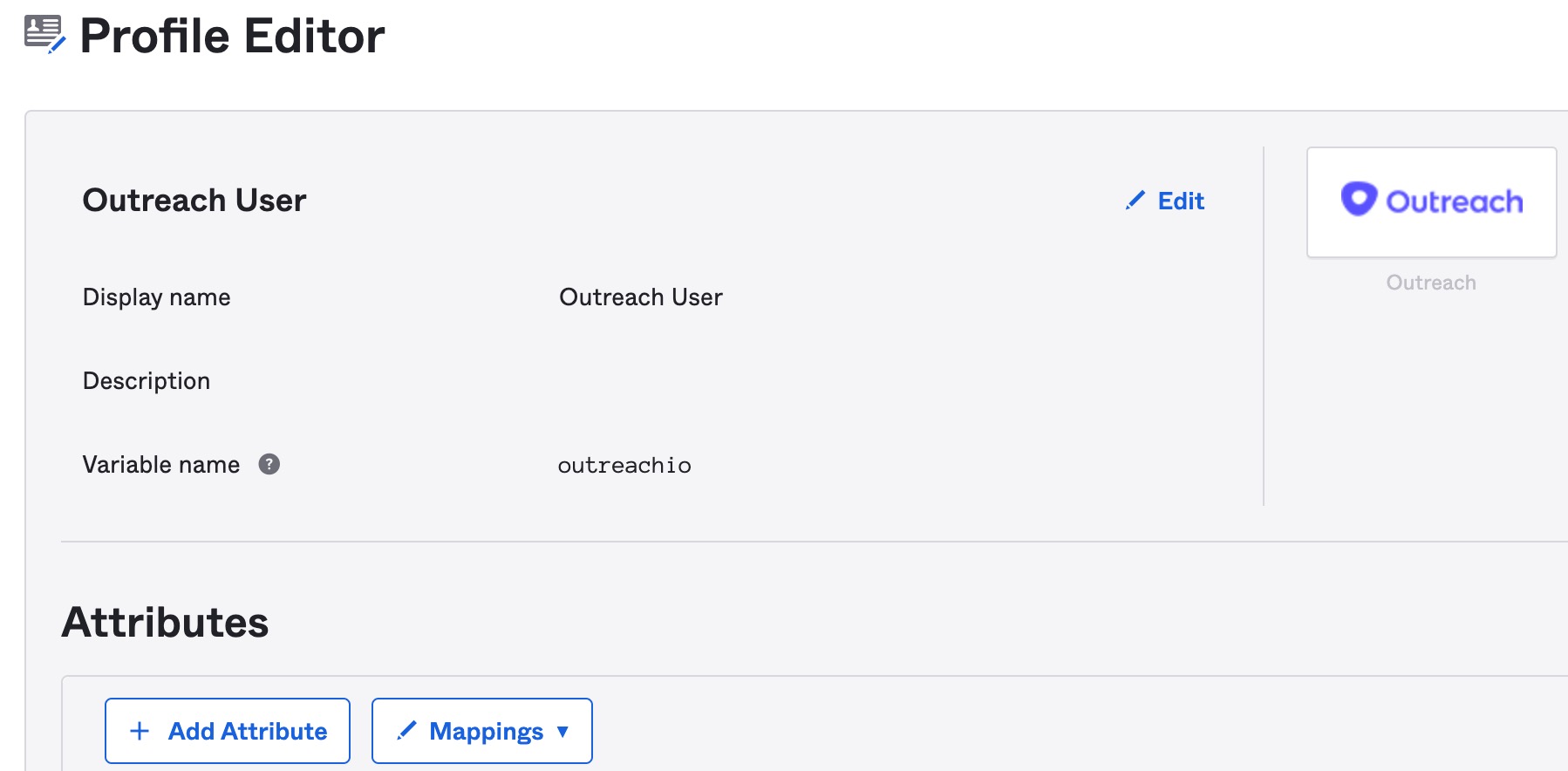Image resolution: width=1568 pixels, height=771 pixels.
Task: Click the Variable name help icon
Action: tap(269, 464)
